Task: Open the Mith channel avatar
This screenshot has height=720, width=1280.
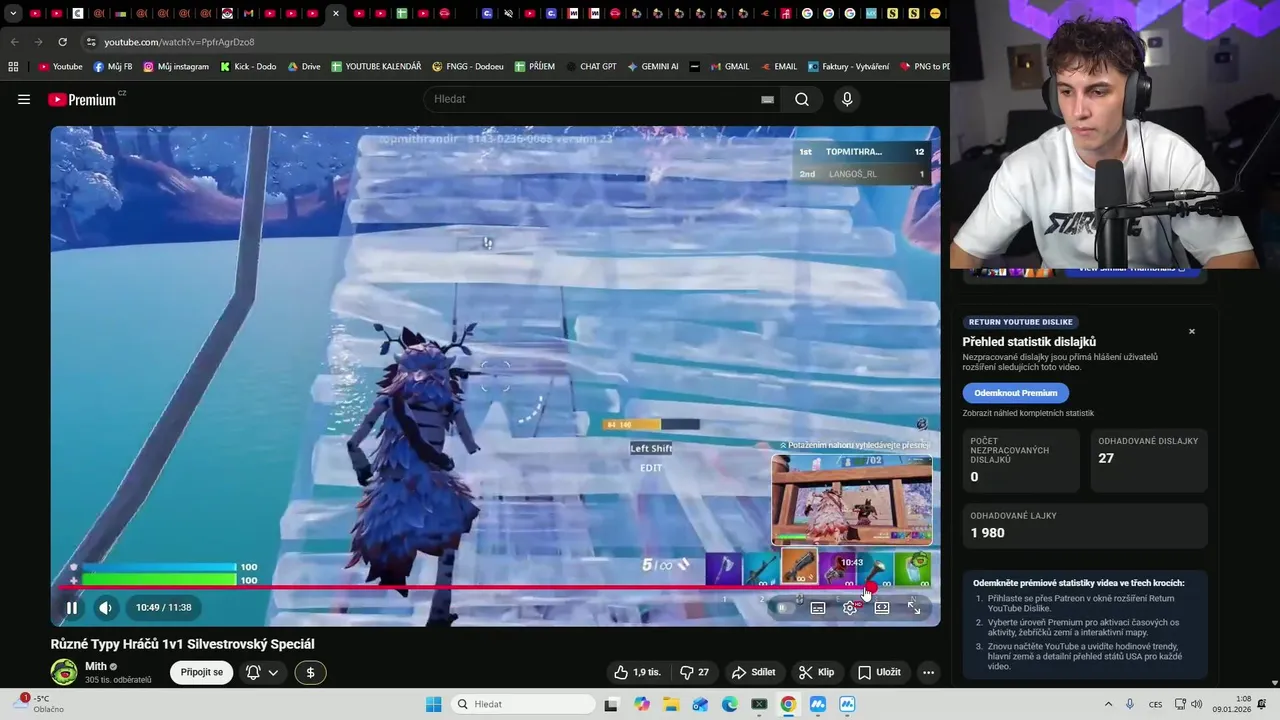Action: (x=64, y=672)
